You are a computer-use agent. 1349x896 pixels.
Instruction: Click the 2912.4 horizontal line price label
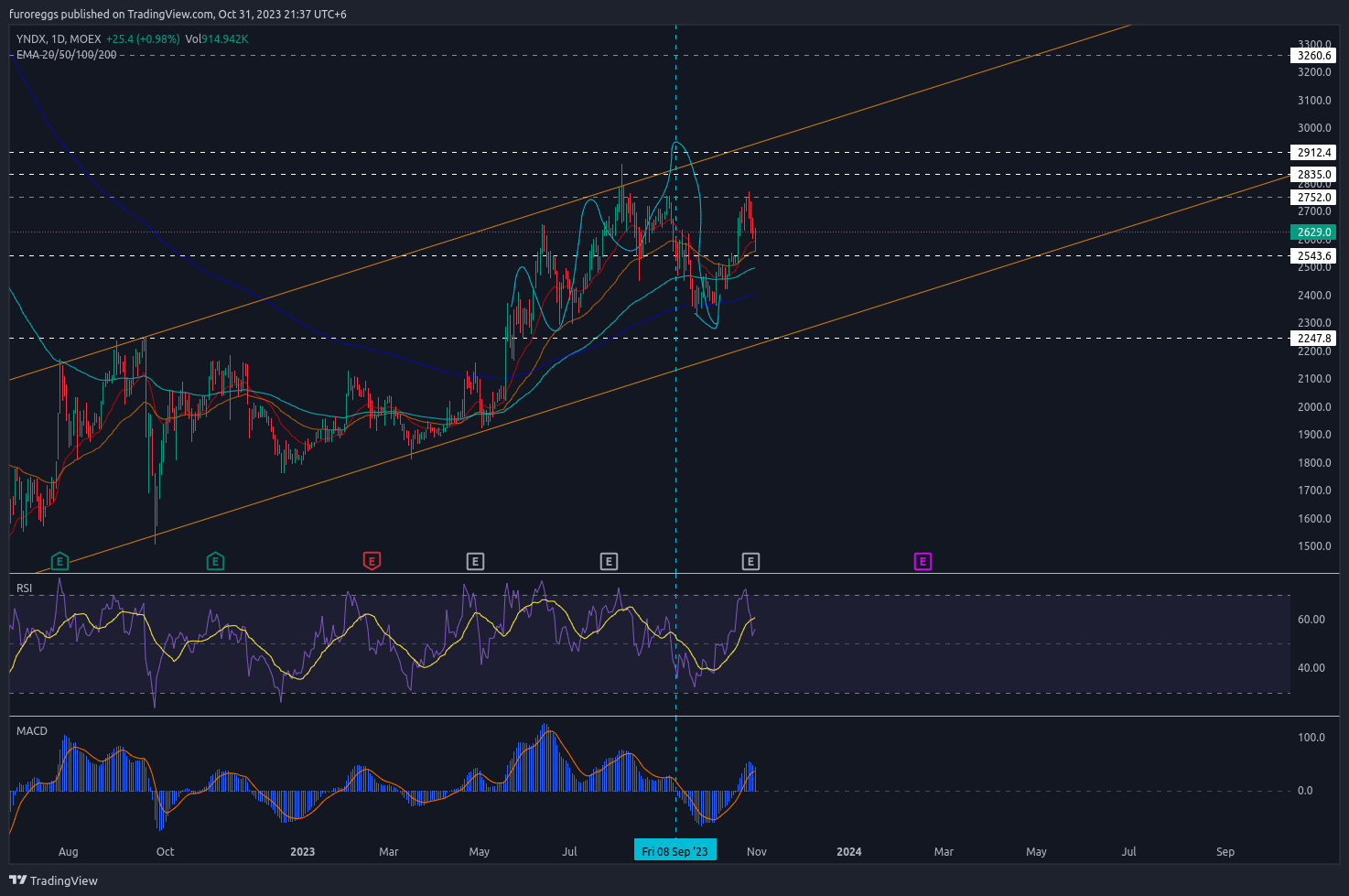coord(1314,153)
